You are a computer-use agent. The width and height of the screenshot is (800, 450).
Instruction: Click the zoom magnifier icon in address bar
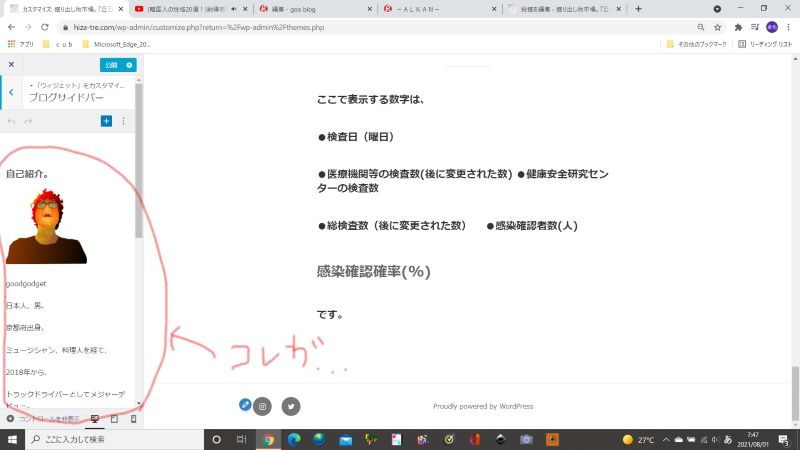click(701, 27)
